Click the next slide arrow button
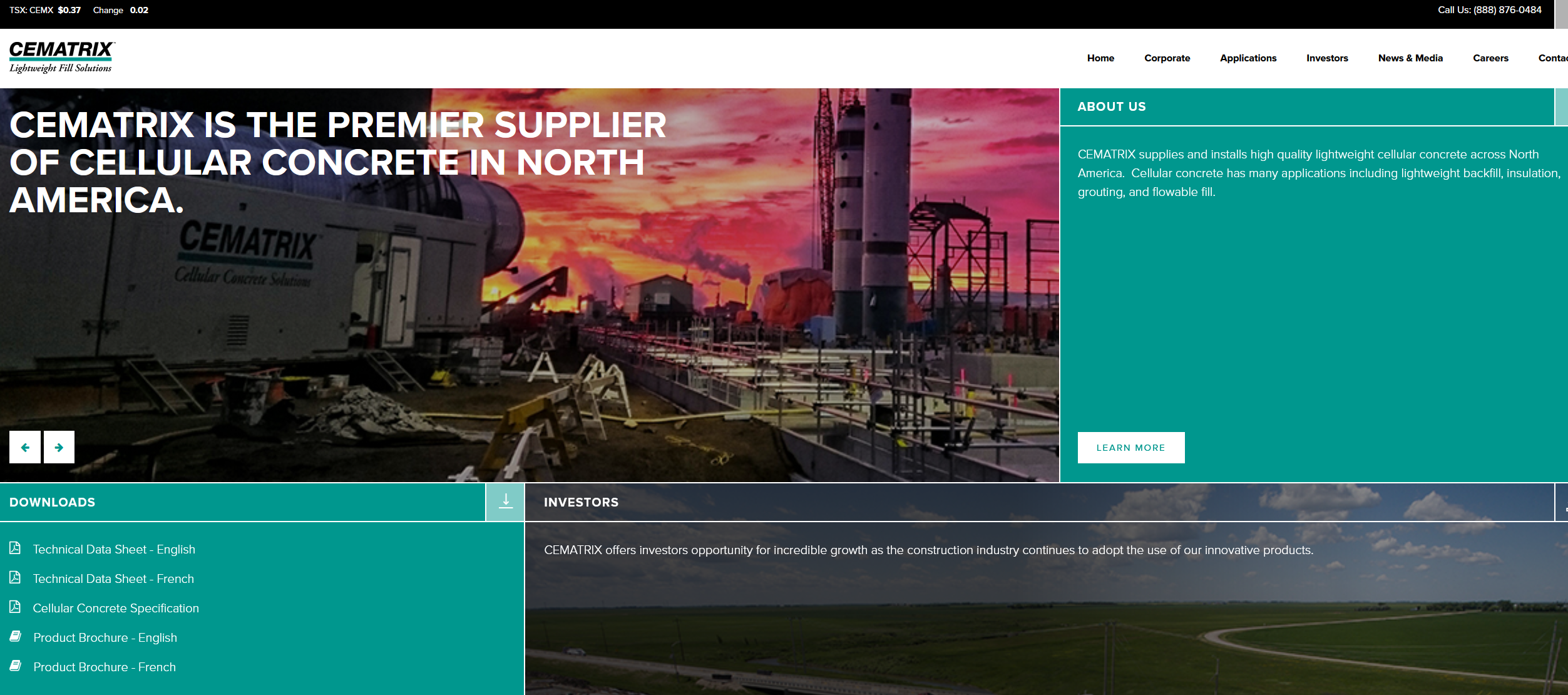Viewport: 1568px width, 695px height. (59, 447)
